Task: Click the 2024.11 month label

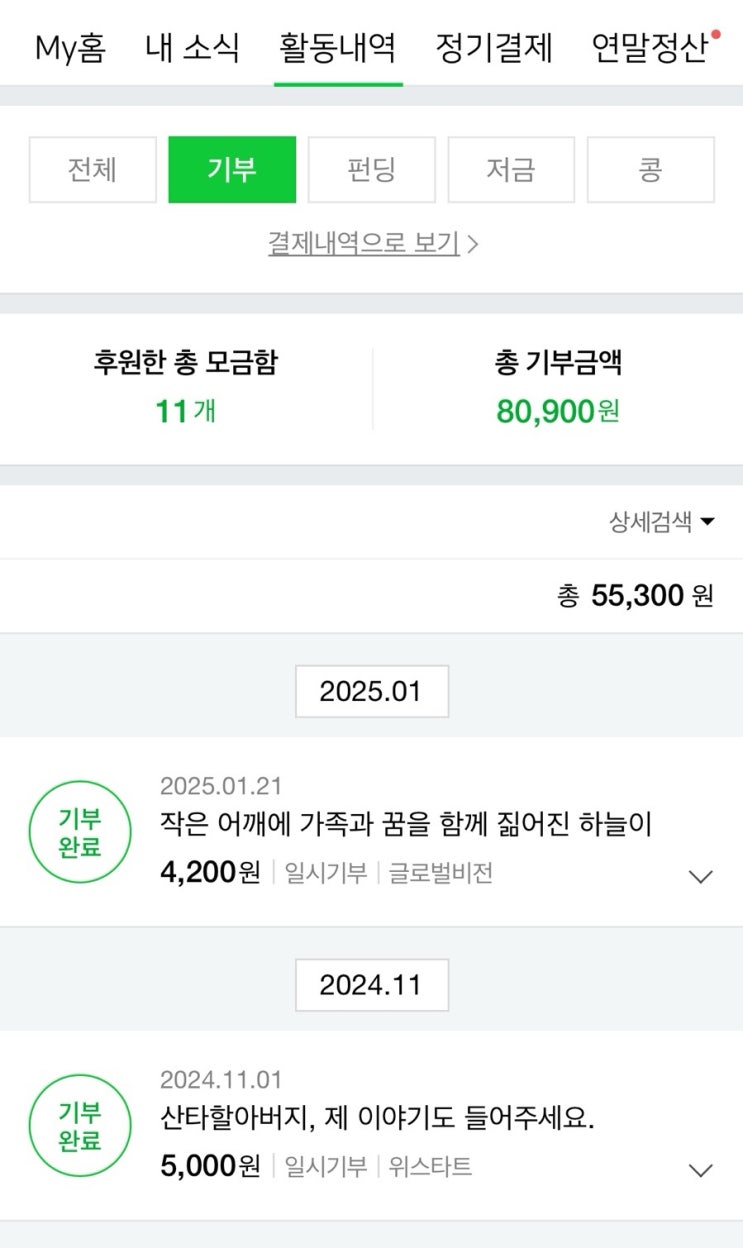Action: pos(371,985)
